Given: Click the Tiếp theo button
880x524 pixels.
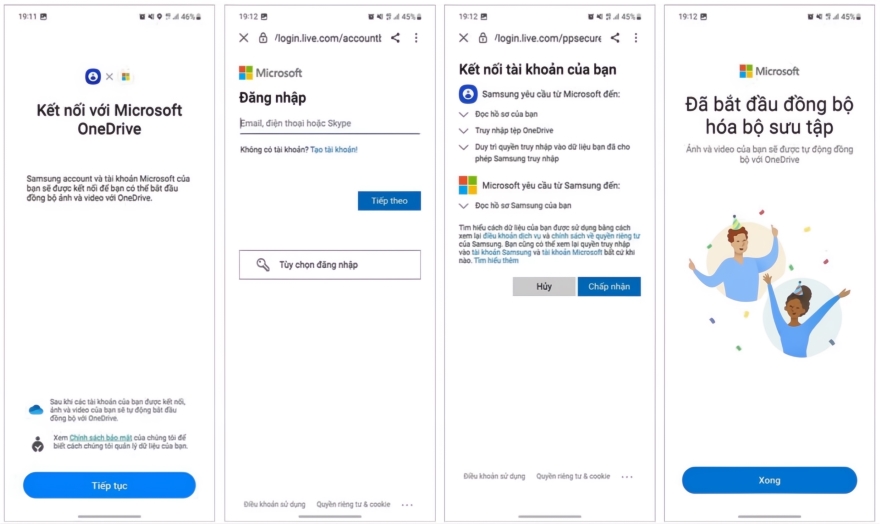Looking at the screenshot, I should (x=389, y=201).
